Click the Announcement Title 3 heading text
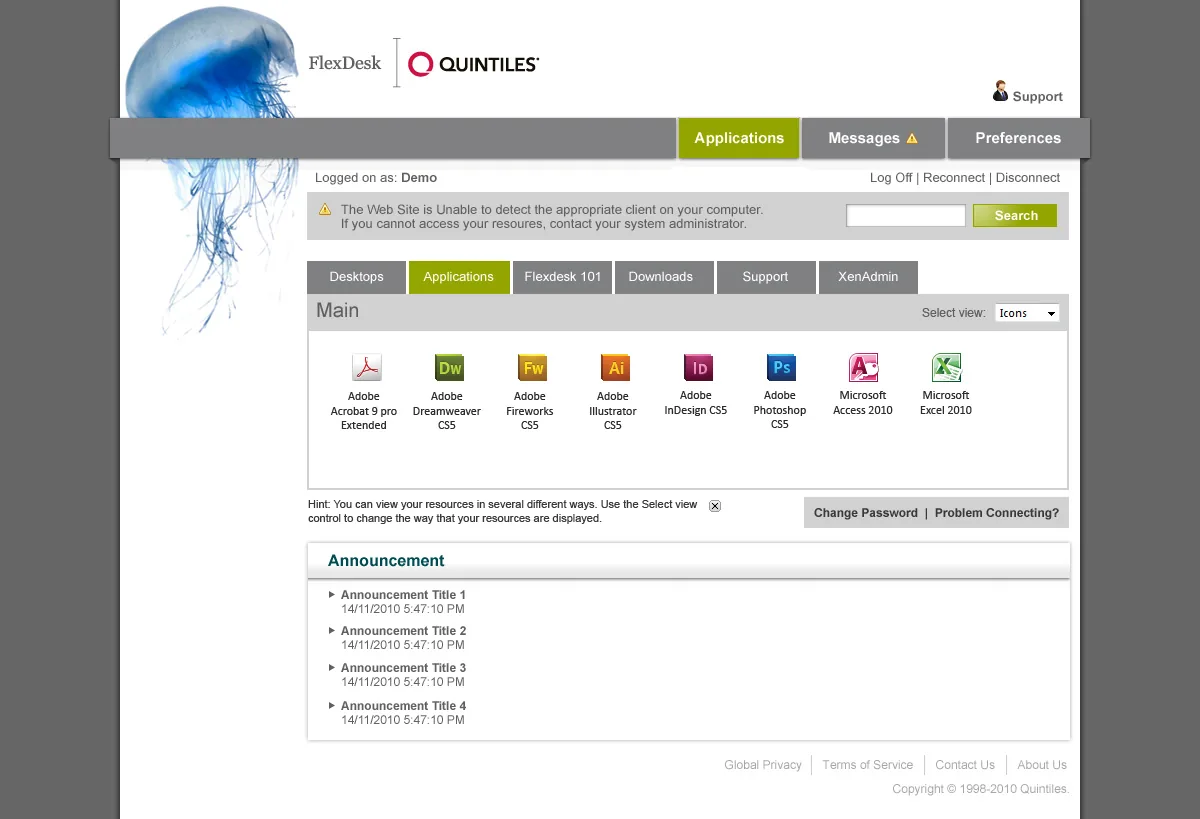The width and height of the screenshot is (1200, 819). click(x=404, y=668)
